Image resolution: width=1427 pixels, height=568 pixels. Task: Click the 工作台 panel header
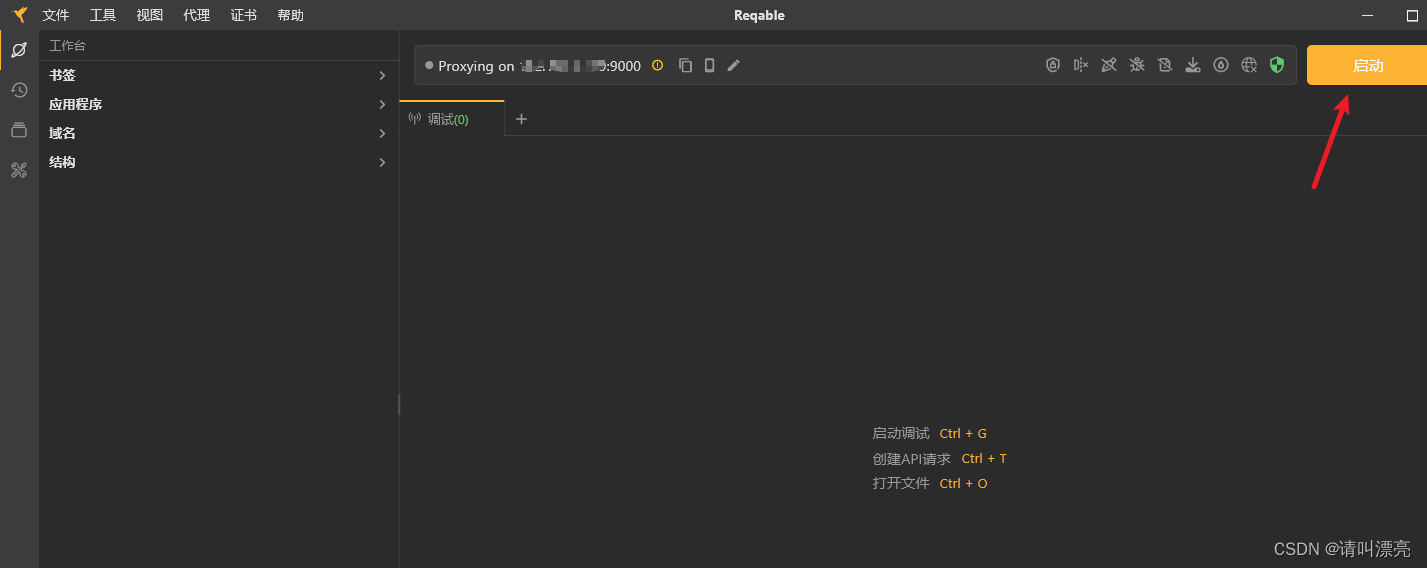pos(68,46)
